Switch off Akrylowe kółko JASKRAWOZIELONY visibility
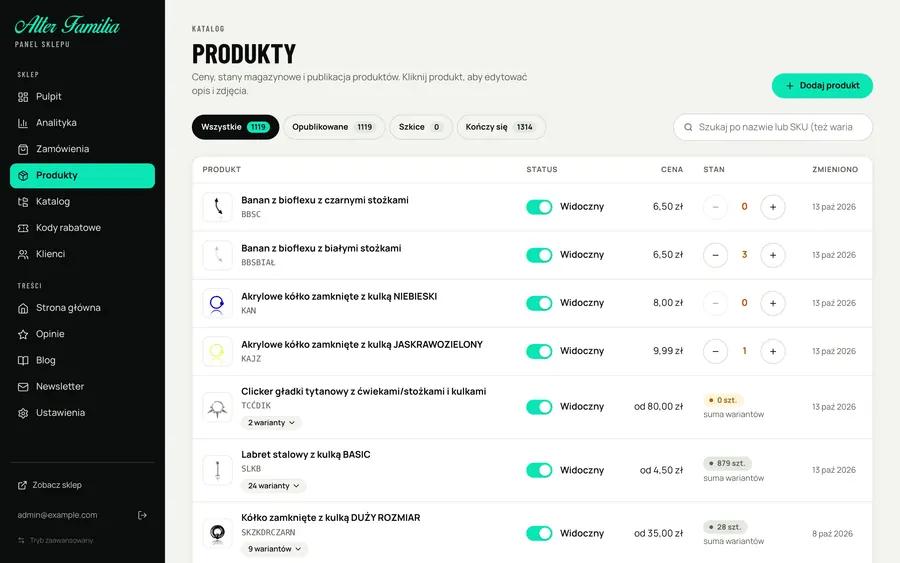This screenshot has width=900, height=563. tap(539, 351)
